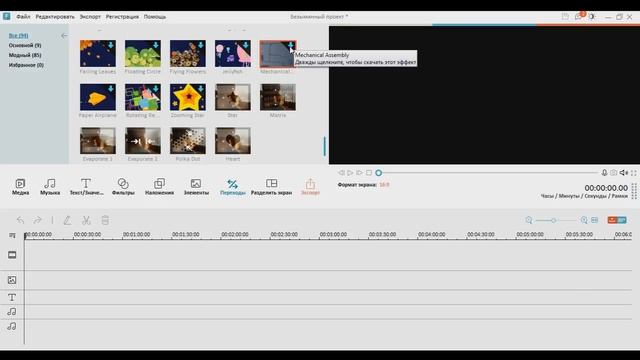Select the Mechanical Assembly transition thumbnail

tap(278, 54)
